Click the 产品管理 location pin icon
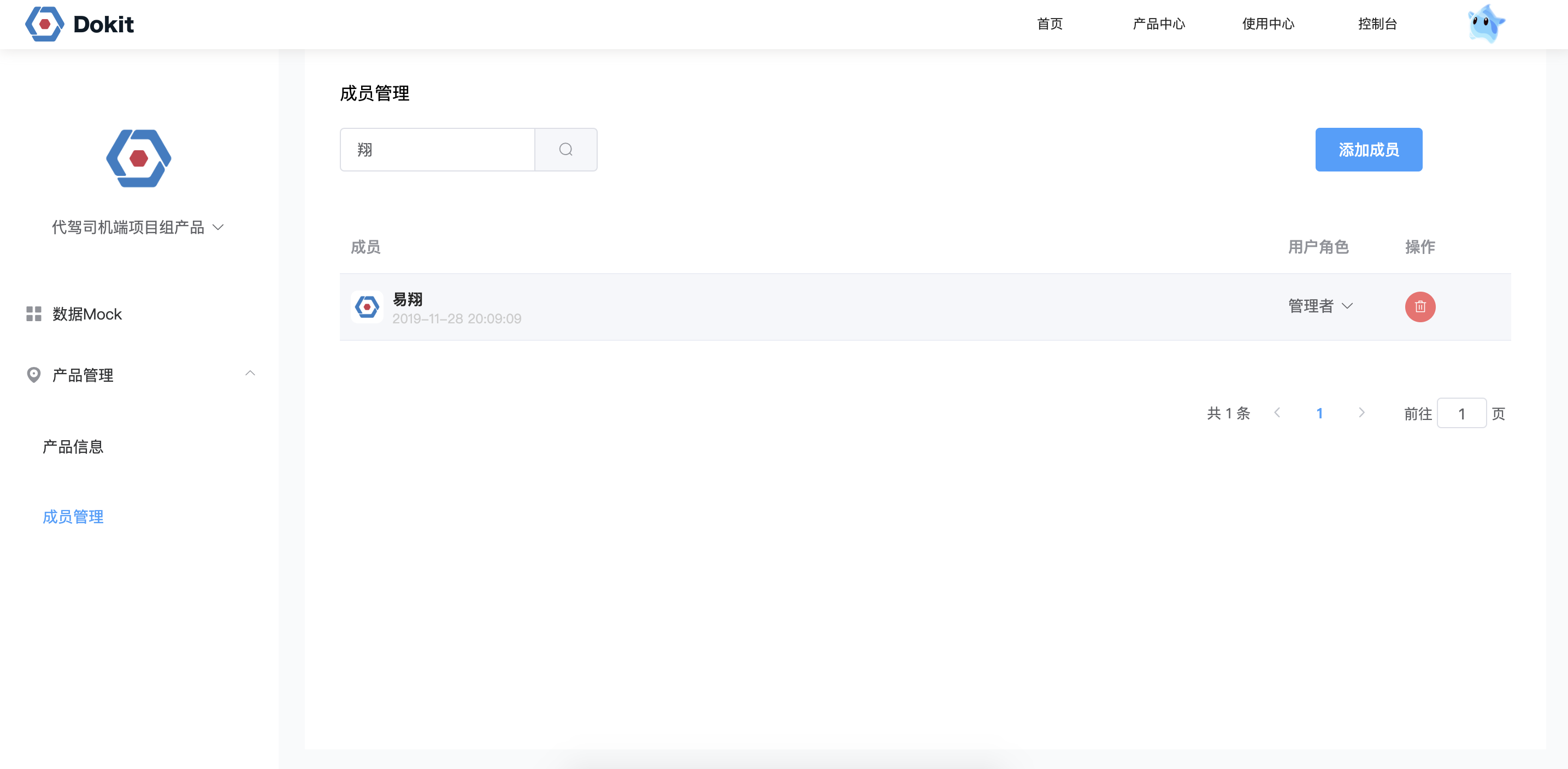Viewport: 1568px width, 769px height. pyautogui.click(x=33, y=375)
